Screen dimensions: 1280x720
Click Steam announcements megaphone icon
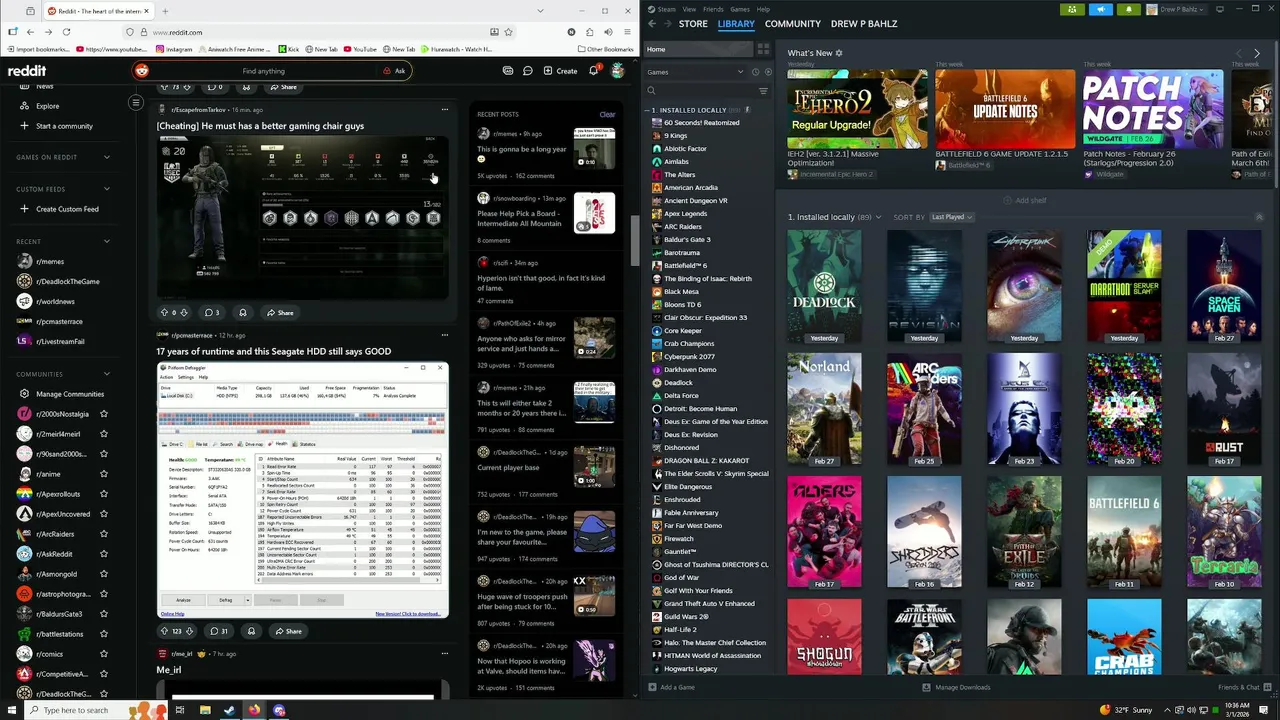coord(1100,9)
